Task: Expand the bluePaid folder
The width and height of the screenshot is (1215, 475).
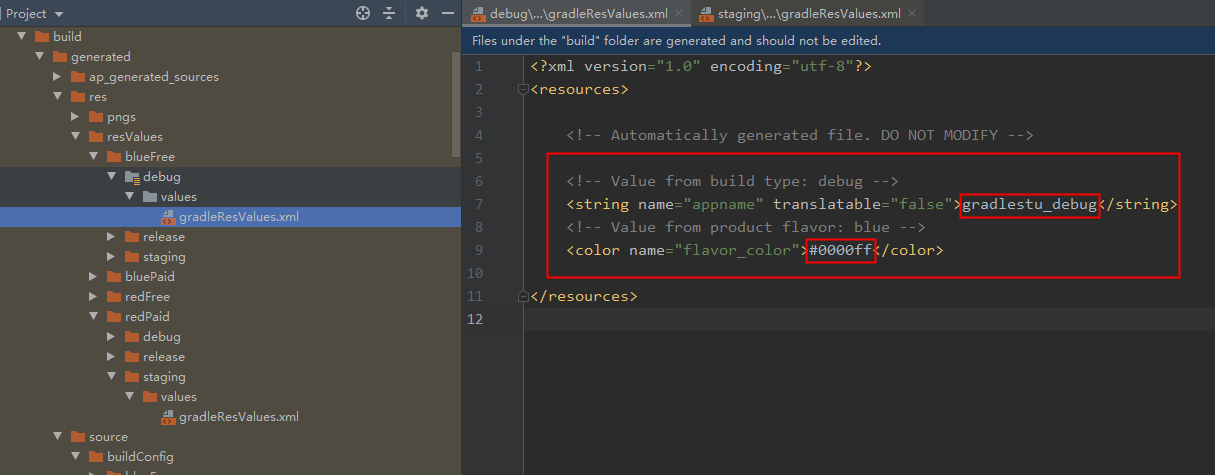Action: [95, 277]
